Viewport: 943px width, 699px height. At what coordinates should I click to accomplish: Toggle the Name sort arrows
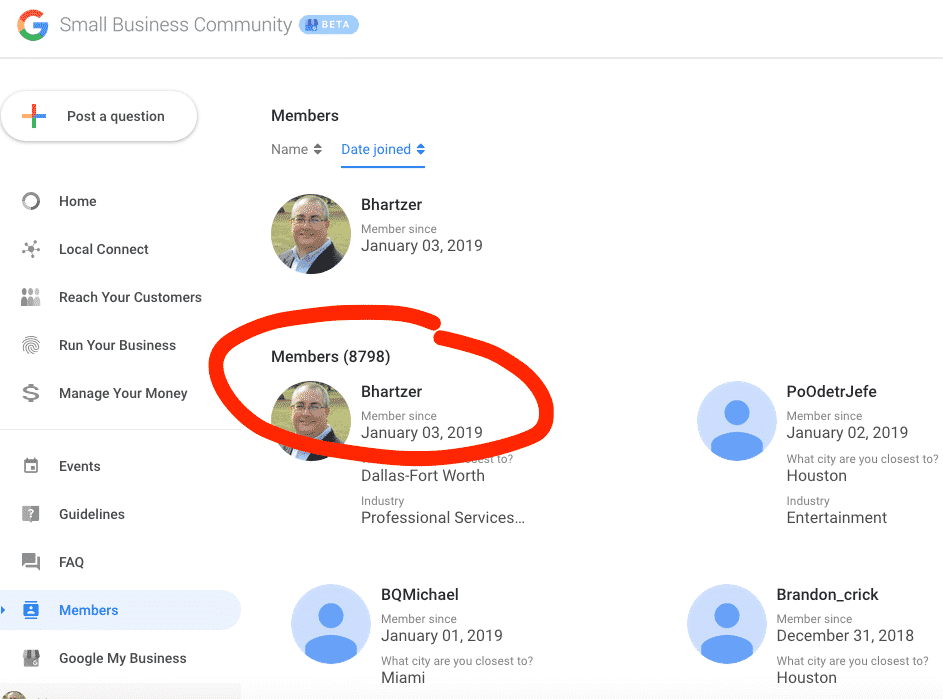point(318,149)
